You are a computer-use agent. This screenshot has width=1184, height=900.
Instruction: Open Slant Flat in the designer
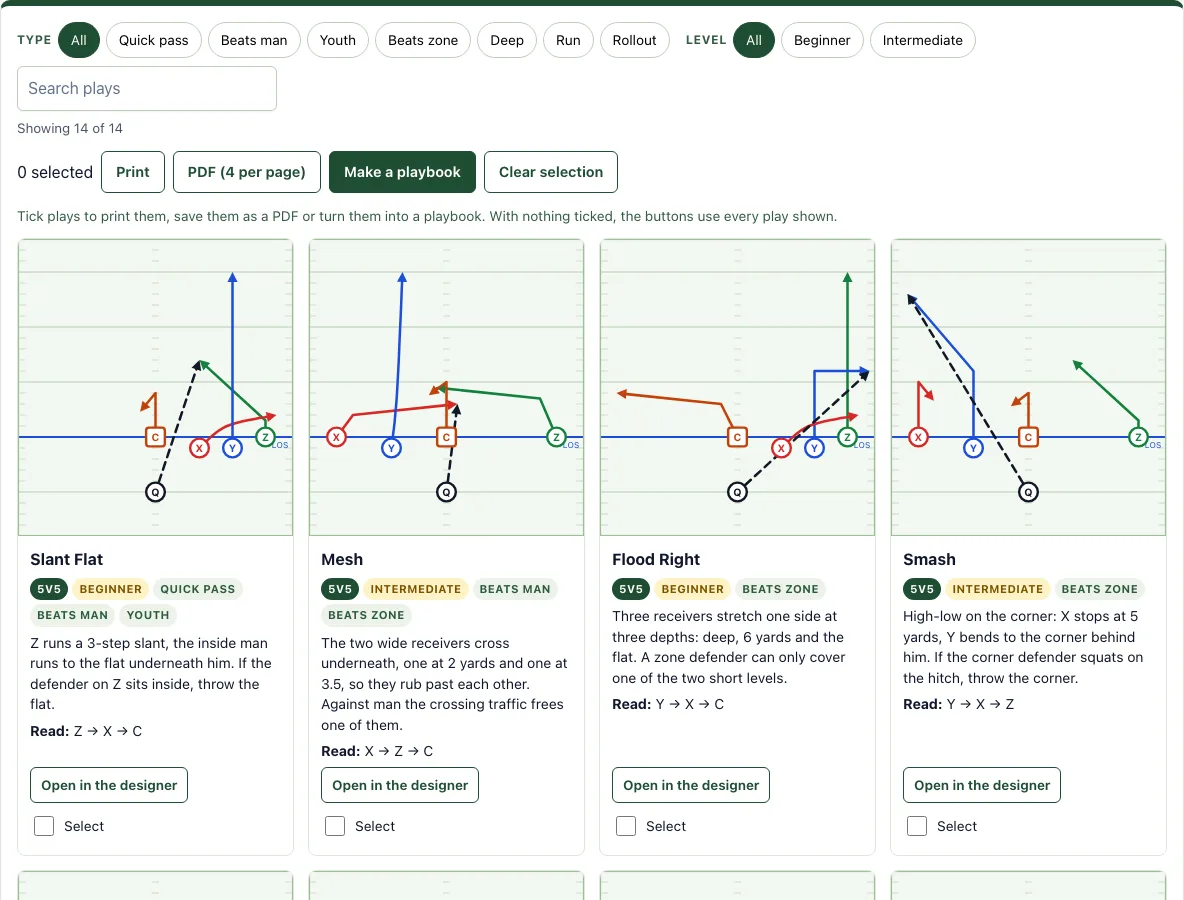point(109,785)
